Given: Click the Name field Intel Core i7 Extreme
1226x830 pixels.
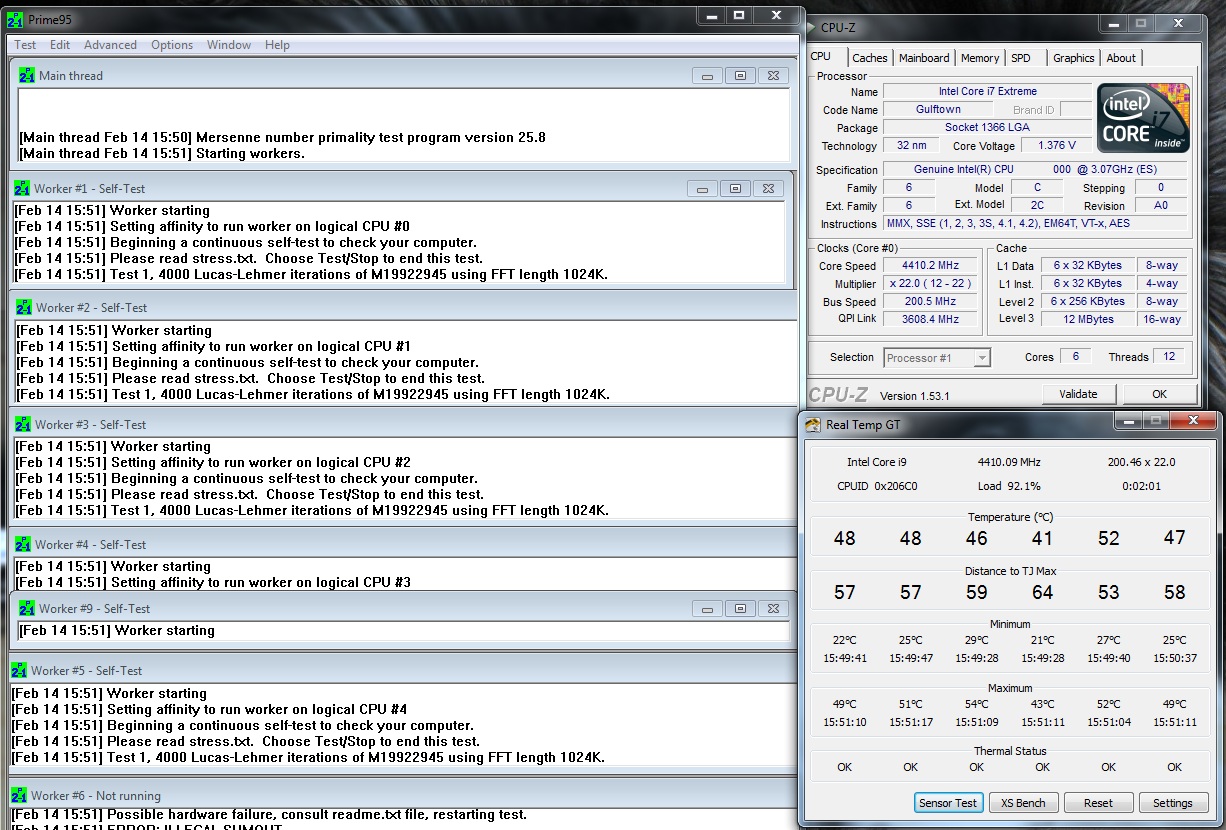Looking at the screenshot, I should click(987, 92).
